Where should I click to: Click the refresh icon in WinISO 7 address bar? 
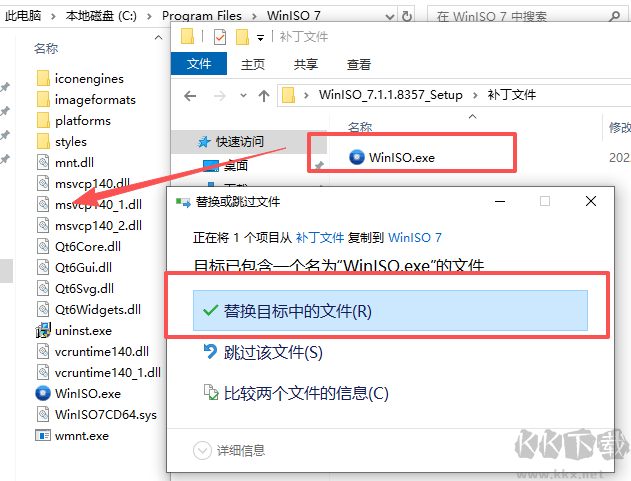407,16
